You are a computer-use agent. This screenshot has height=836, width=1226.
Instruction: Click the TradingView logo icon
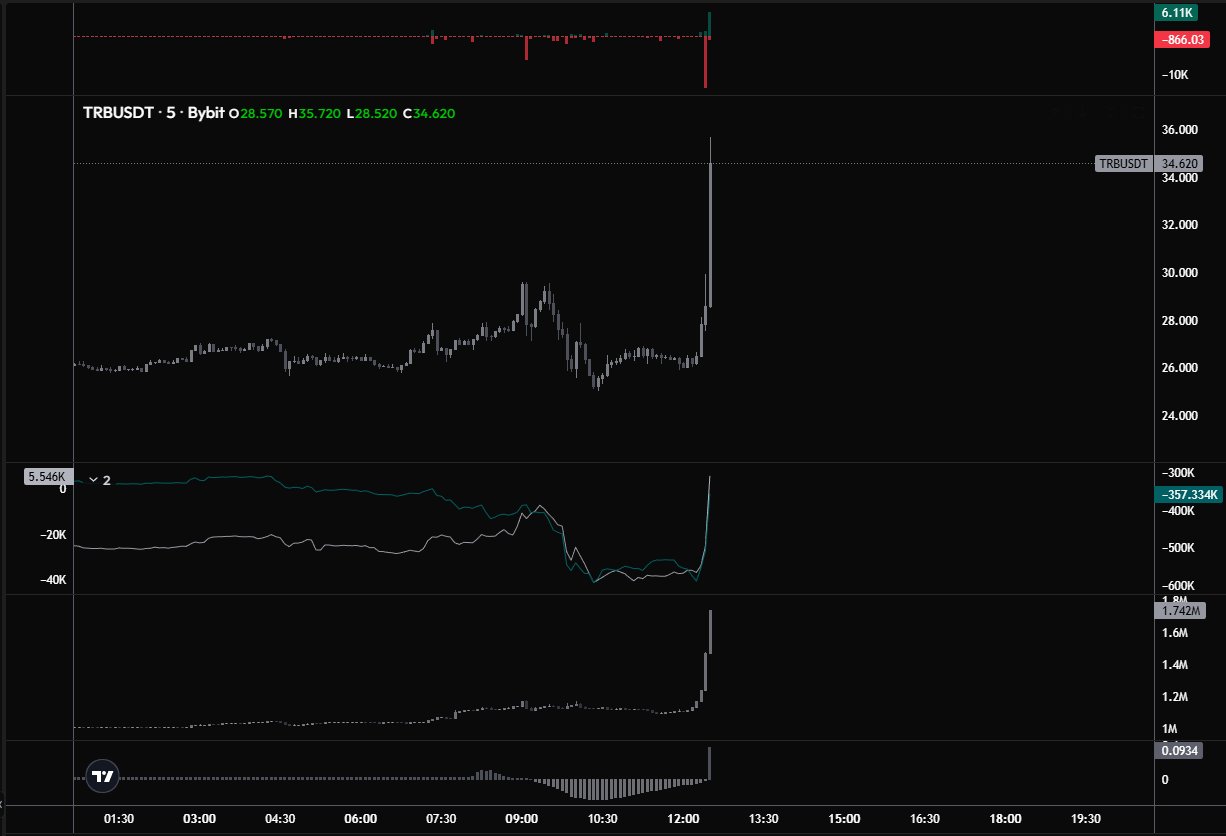pyautogui.click(x=103, y=775)
